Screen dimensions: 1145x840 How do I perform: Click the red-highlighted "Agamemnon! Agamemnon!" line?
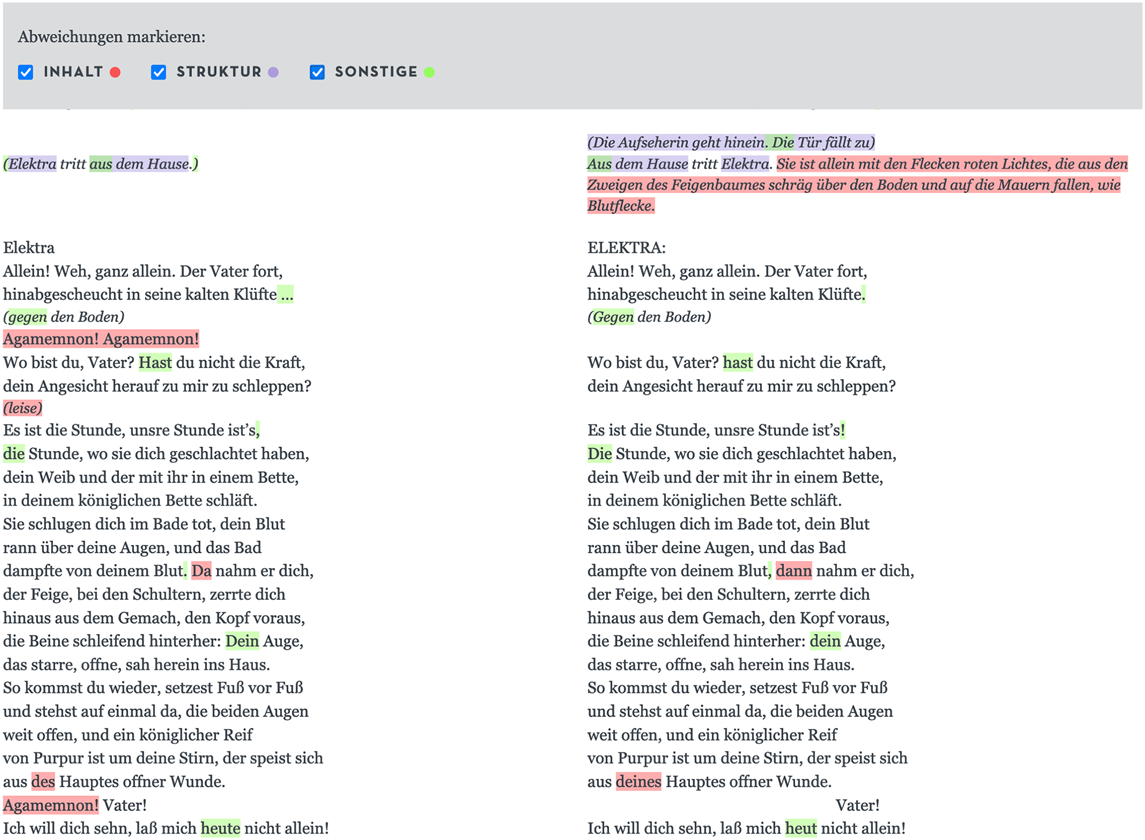101,339
